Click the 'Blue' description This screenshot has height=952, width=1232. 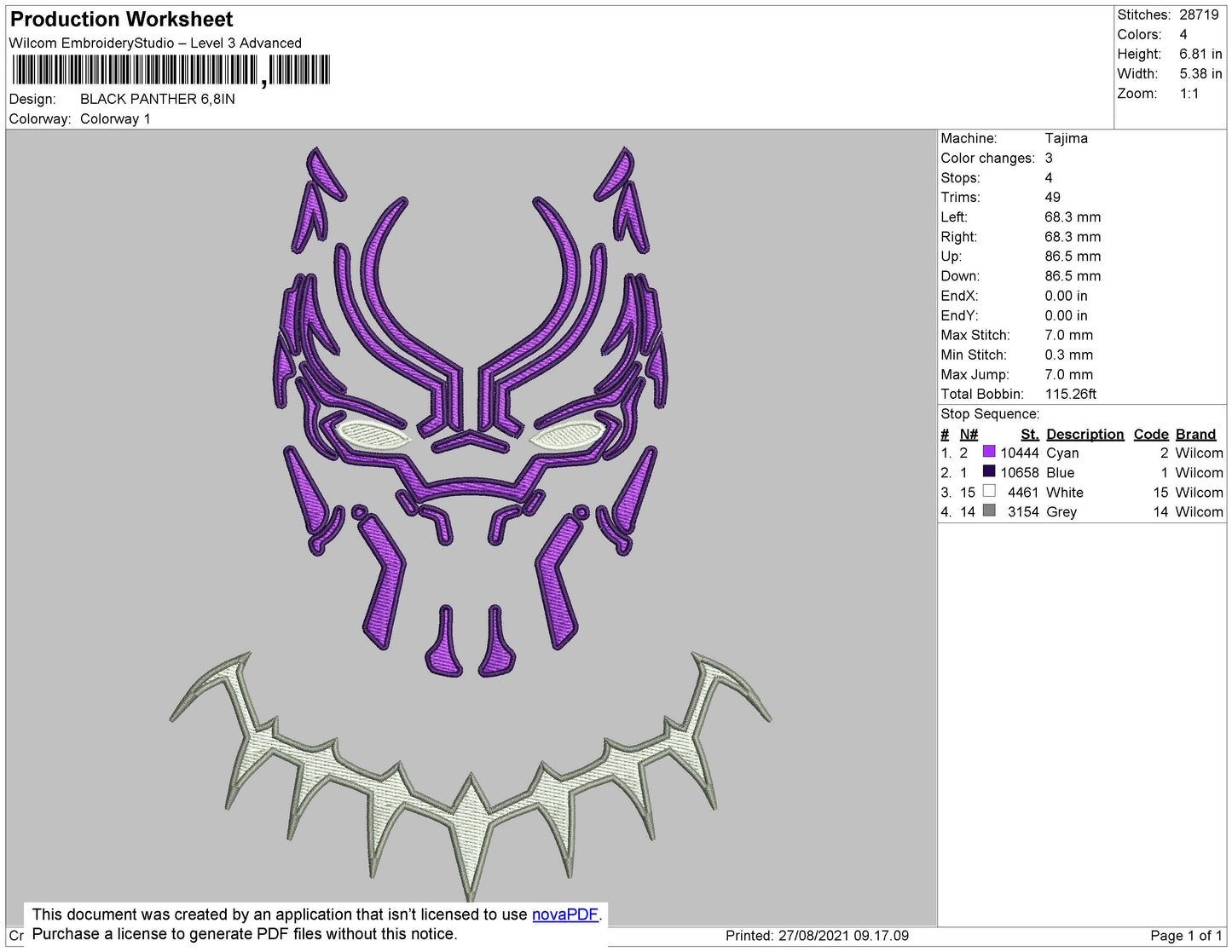tap(1060, 472)
